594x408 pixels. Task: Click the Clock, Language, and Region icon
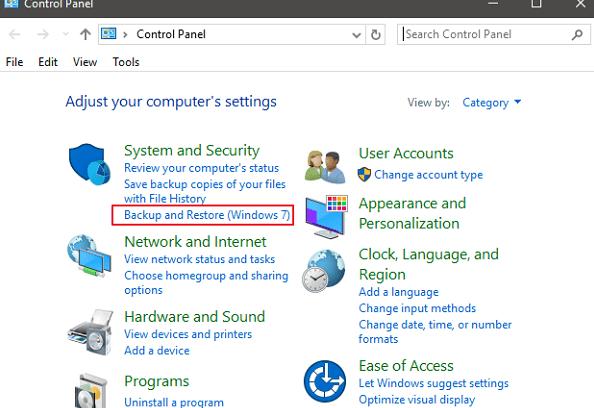(x=324, y=271)
